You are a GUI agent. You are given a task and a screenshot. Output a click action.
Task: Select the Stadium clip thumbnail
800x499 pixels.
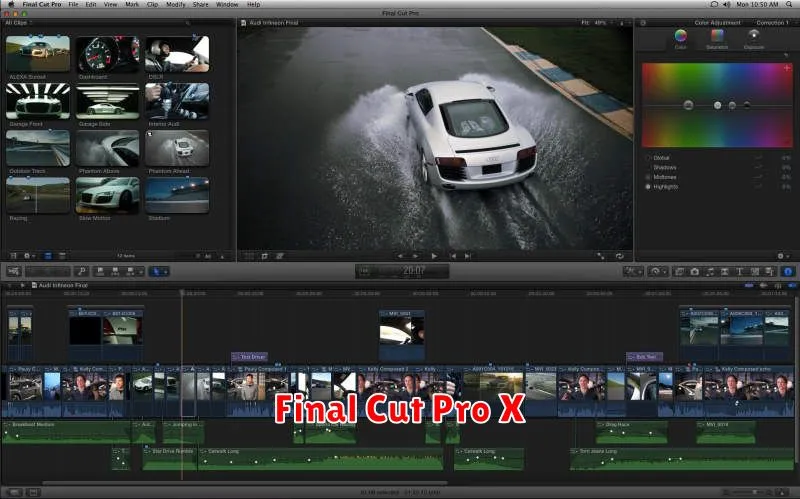177,195
